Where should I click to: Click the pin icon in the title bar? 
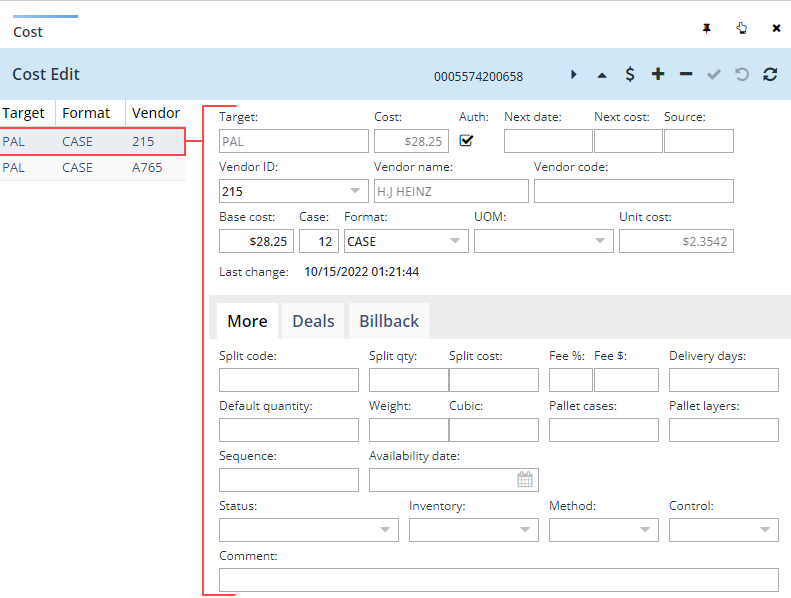click(706, 29)
